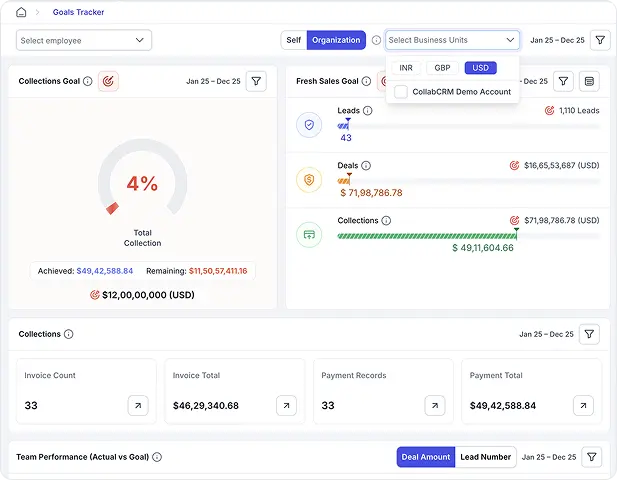617x480 pixels.
Task: Switch currency to GBP
Action: [x=442, y=68]
